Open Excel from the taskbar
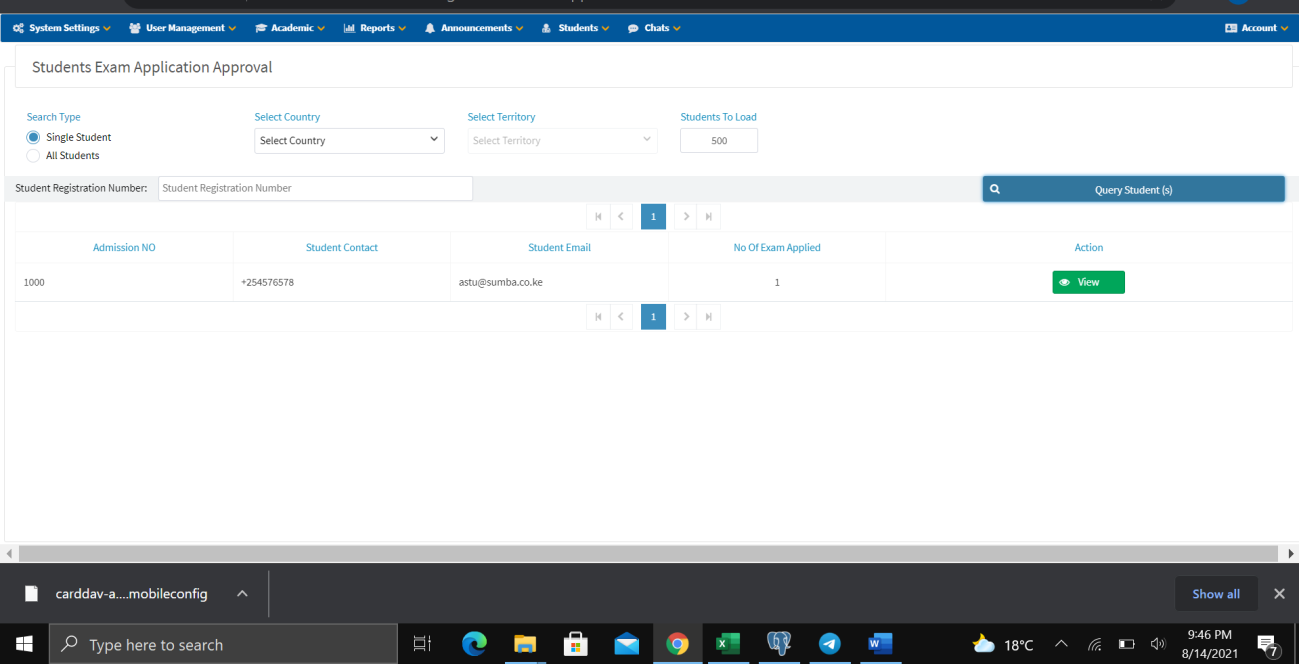This screenshot has height=664, width=1299. point(728,644)
